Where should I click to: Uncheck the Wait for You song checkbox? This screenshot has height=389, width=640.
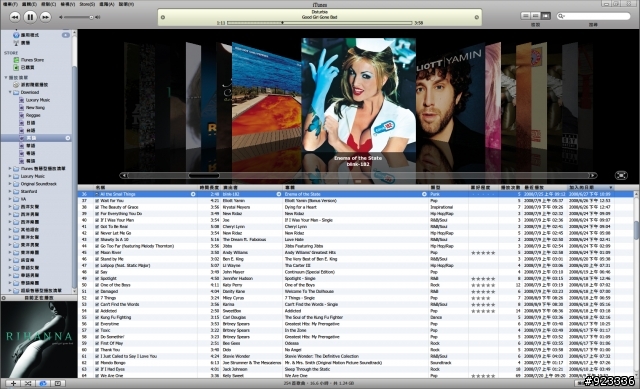click(97, 201)
